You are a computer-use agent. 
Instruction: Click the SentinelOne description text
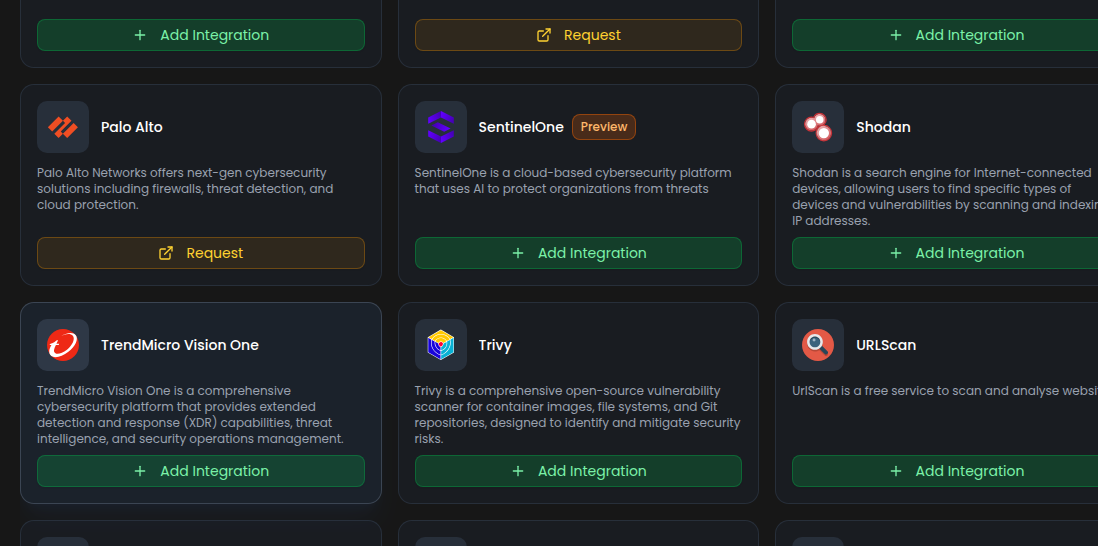tap(572, 181)
